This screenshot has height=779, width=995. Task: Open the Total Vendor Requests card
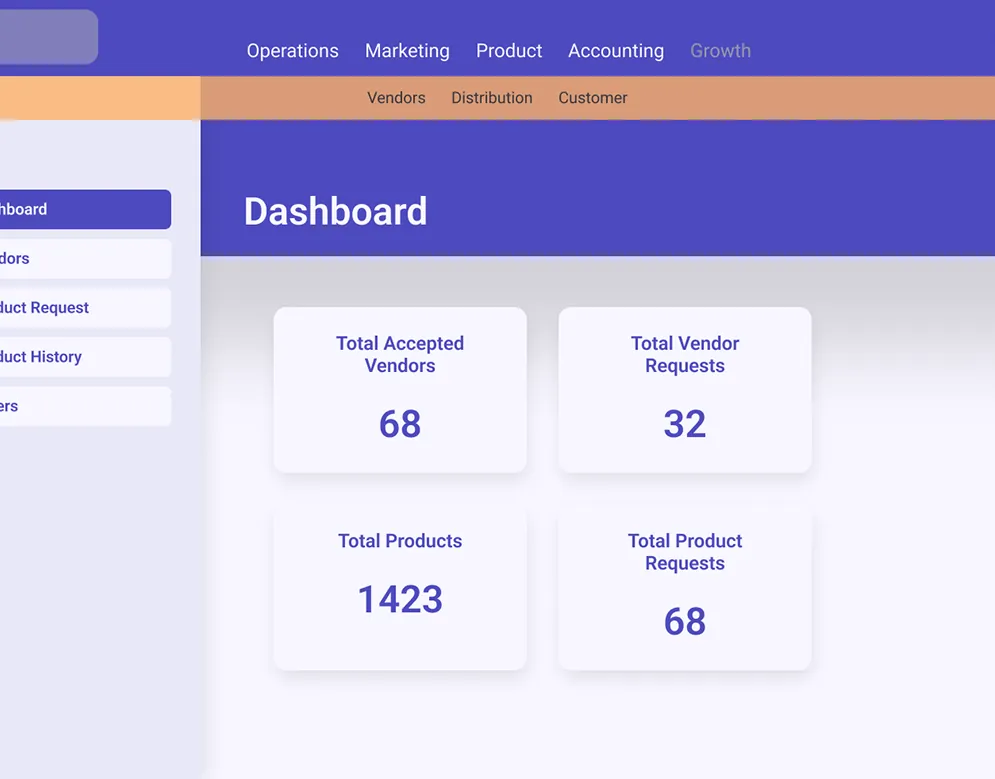(x=685, y=390)
